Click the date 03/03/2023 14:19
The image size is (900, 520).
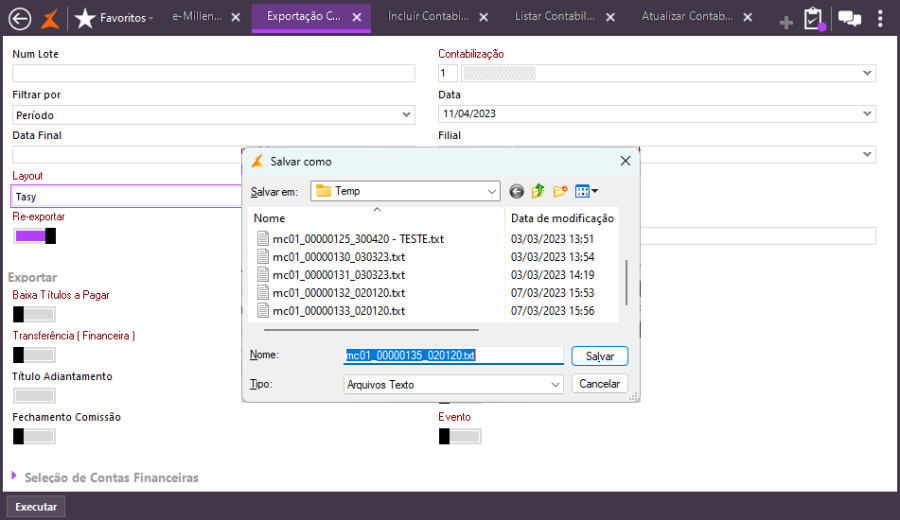tap(553, 275)
